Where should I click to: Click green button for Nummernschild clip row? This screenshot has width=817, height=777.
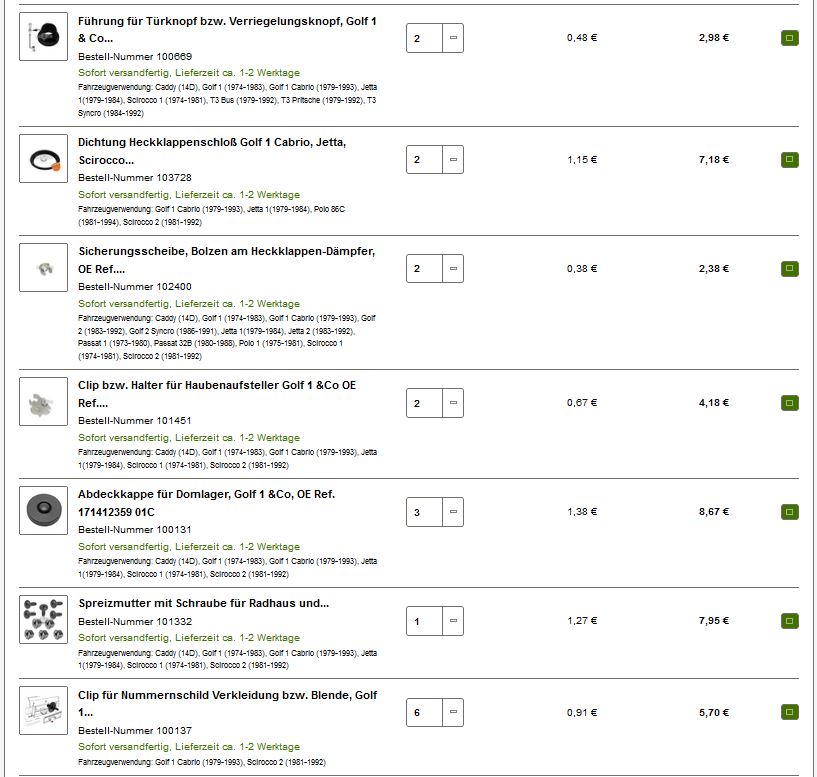[x=789, y=712]
